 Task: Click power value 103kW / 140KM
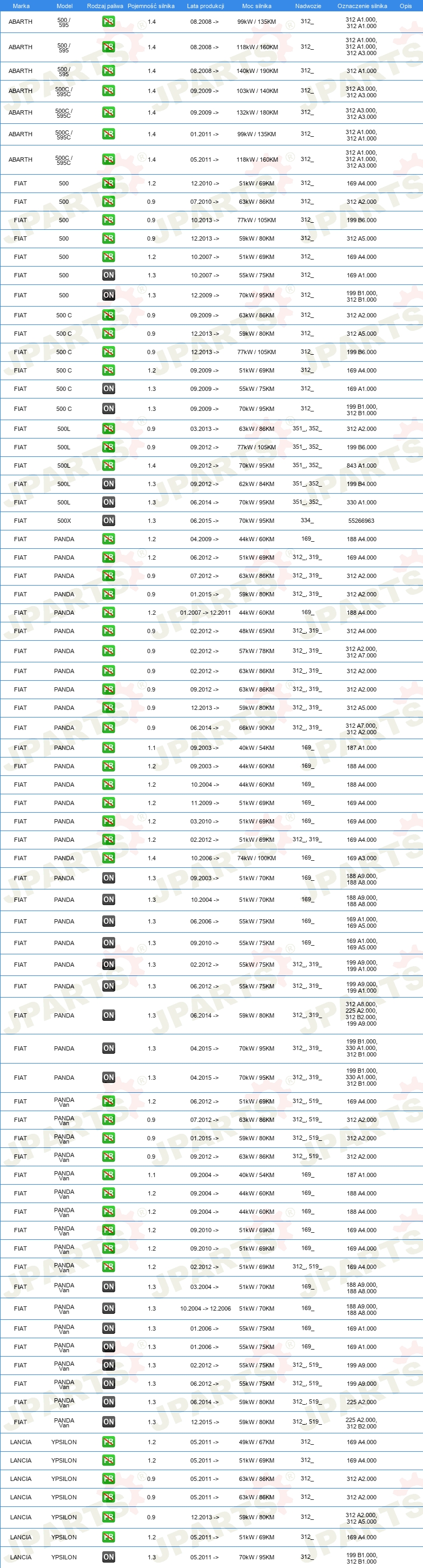[x=257, y=91]
